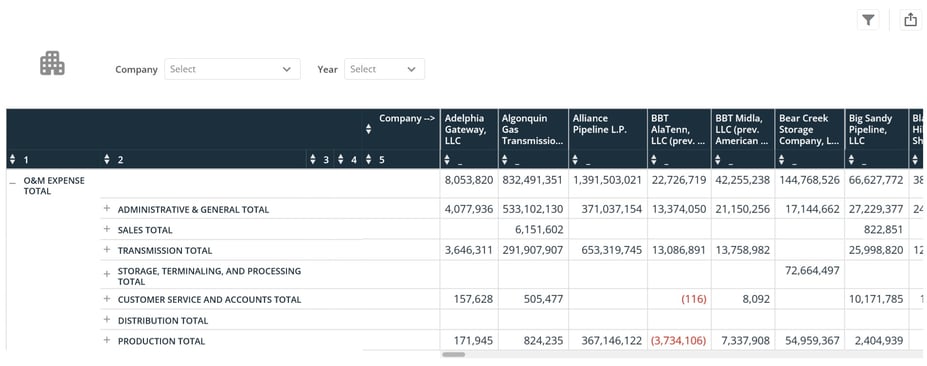Viewport: 927px width, 366px height.
Task: Sort the Alliance Pipeline L.P. column
Action: [576, 160]
